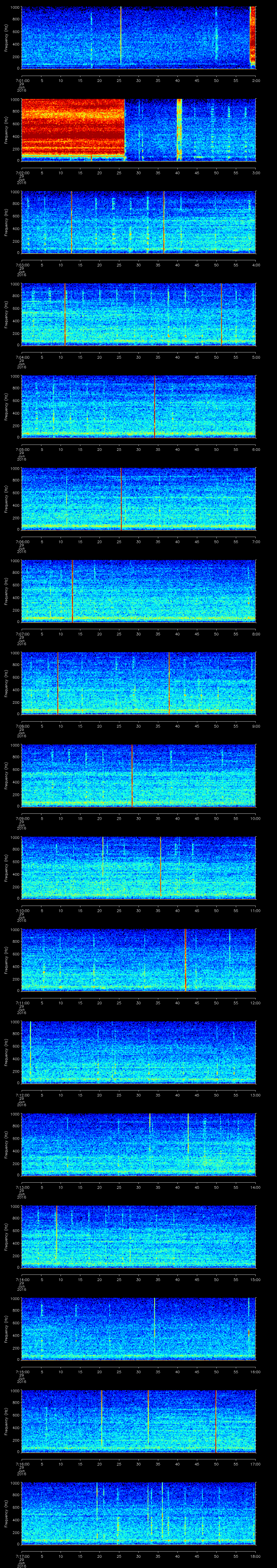Viewport: 277px width, 1568px height.
Task: Pick the spectrogram panel starting at 7:15:00
Action: pos(139,1329)
